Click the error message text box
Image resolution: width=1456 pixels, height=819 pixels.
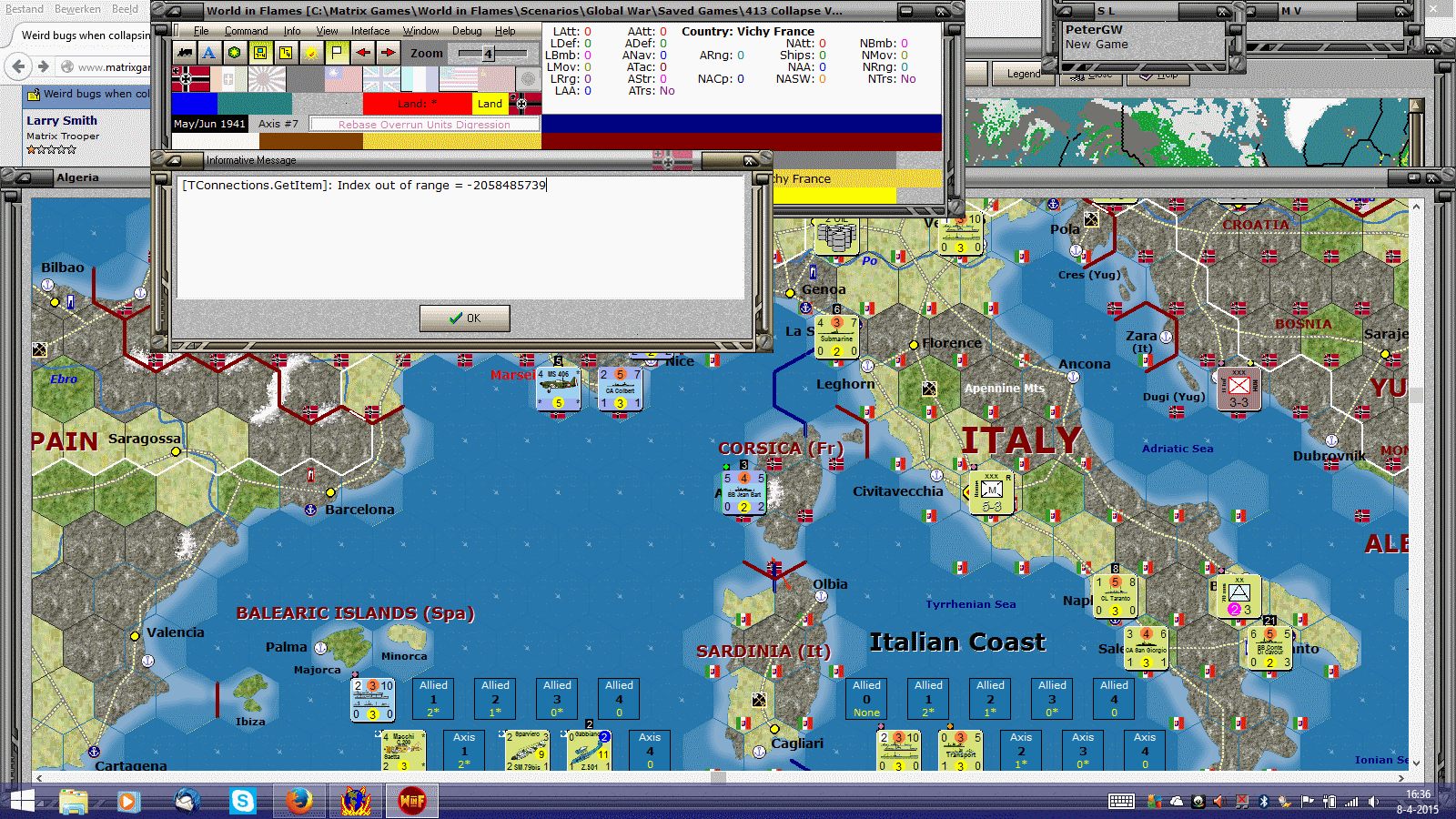(x=460, y=238)
